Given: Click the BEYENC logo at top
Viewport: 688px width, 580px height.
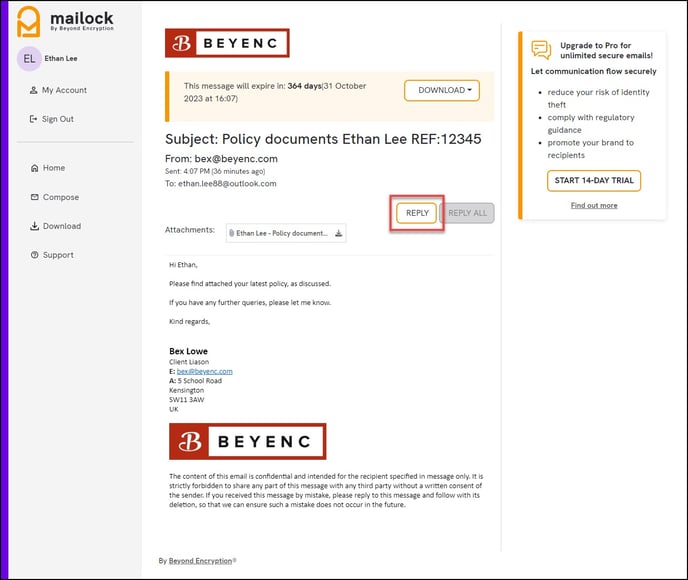Looking at the screenshot, I should tap(227, 43).
